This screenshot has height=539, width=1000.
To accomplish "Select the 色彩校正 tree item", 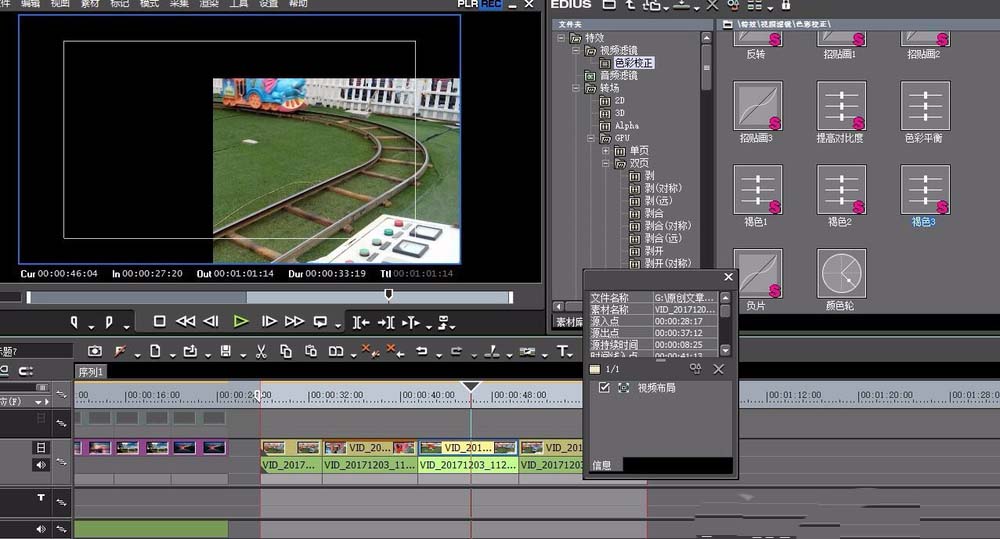I will click(x=633, y=63).
